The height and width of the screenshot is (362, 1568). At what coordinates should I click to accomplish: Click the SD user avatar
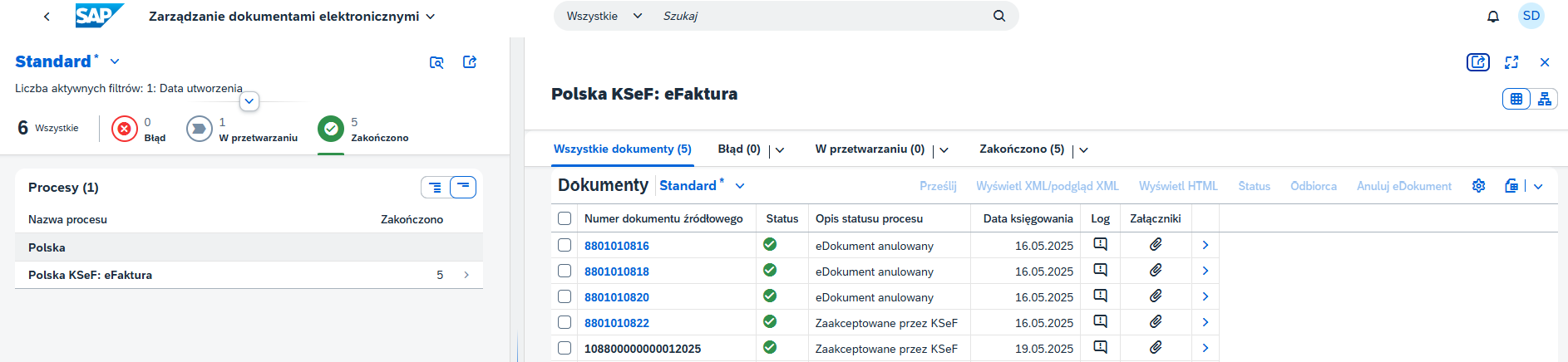[x=1531, y=16]
